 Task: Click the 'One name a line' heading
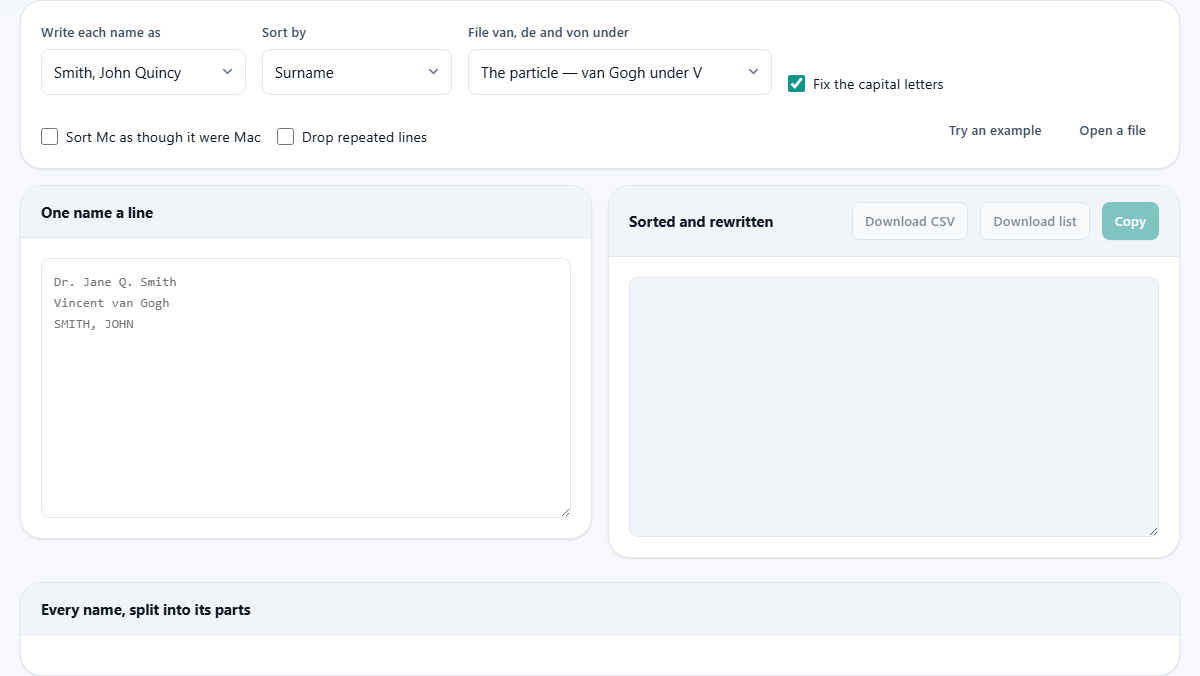pyautogui.click(x=97, y=212)
